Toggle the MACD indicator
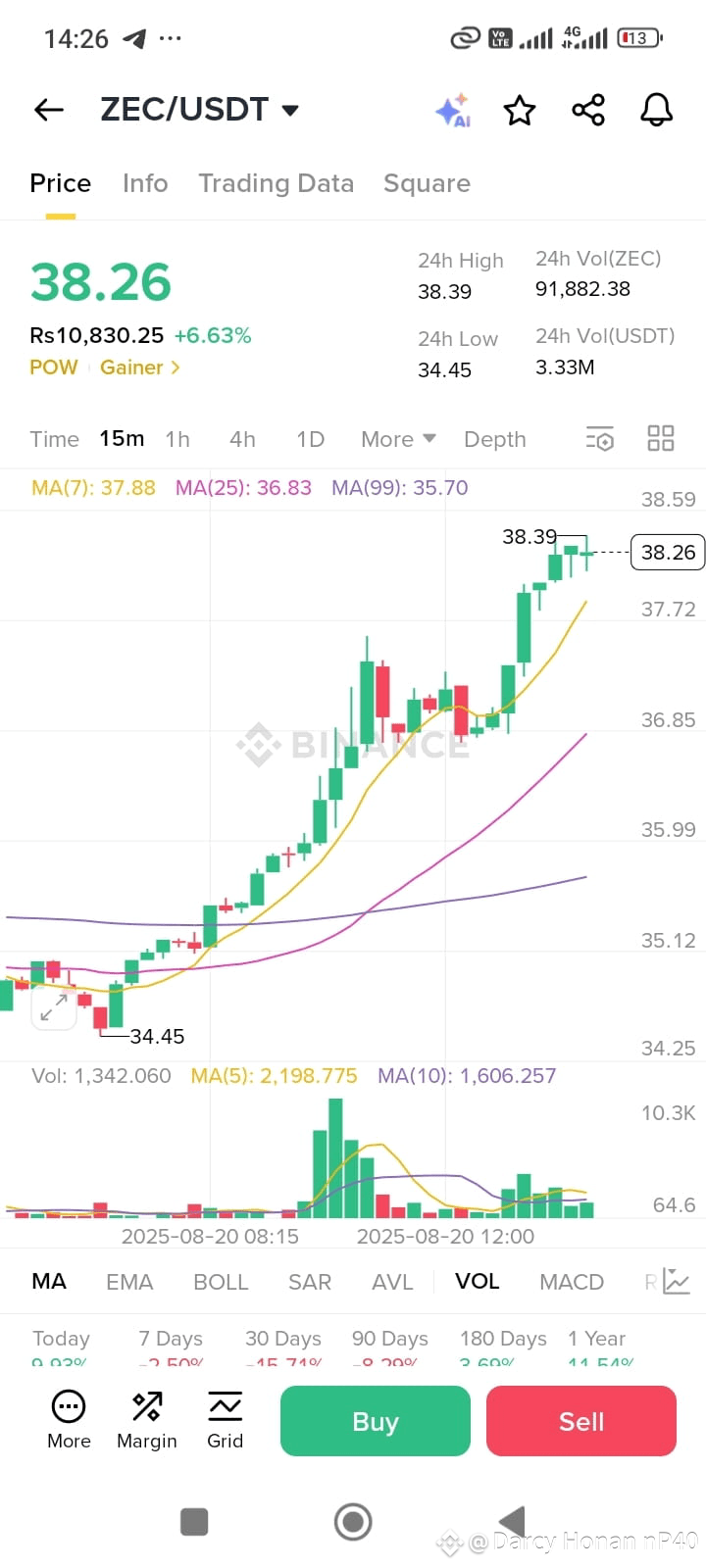The height and width of the screenshot is (1568, 706). [572, 1282]
